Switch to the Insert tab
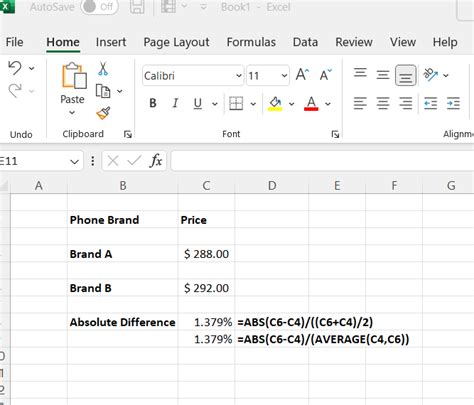The height and width of the screenshot is (405, 474). pos(111,42)
